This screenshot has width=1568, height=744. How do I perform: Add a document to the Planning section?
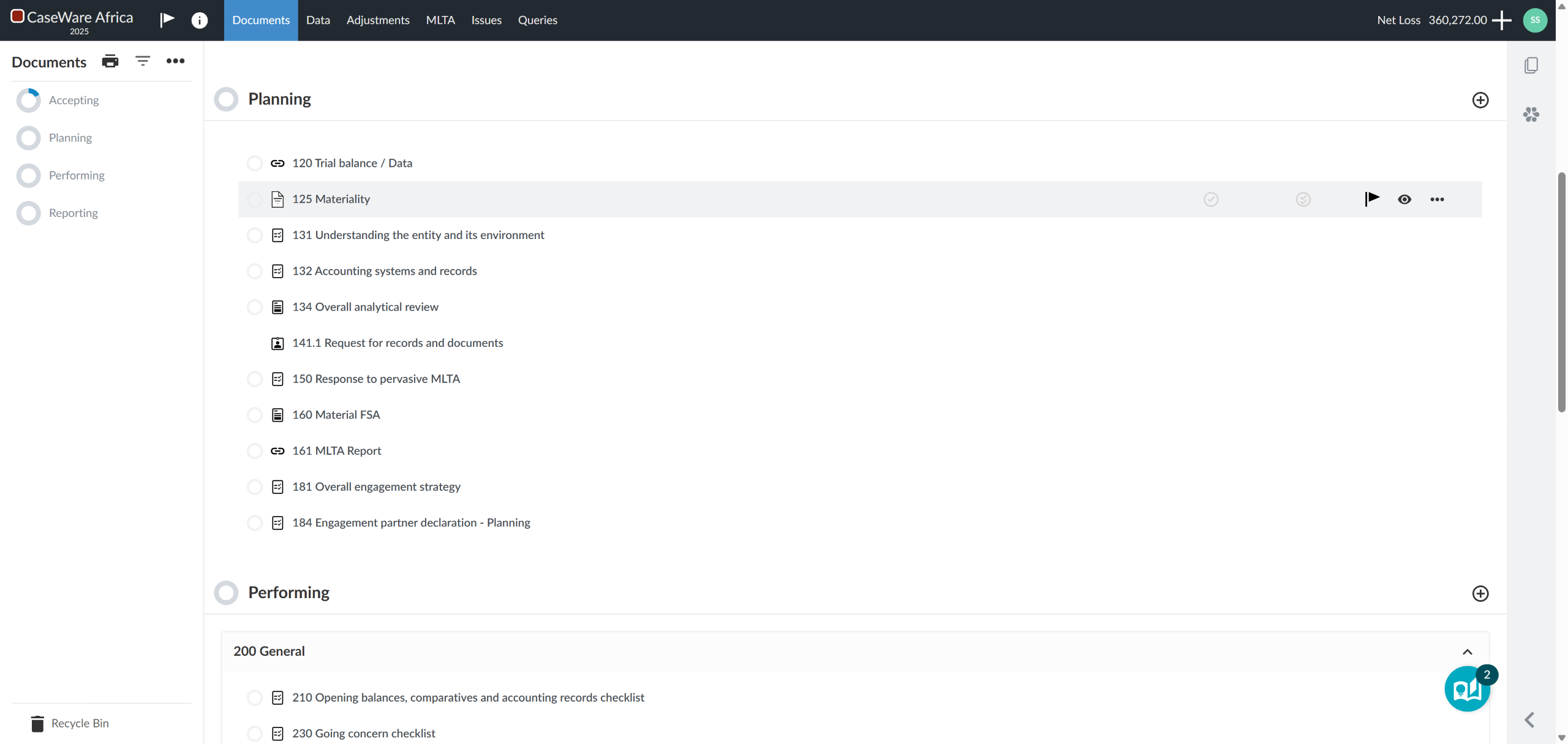1480,100
